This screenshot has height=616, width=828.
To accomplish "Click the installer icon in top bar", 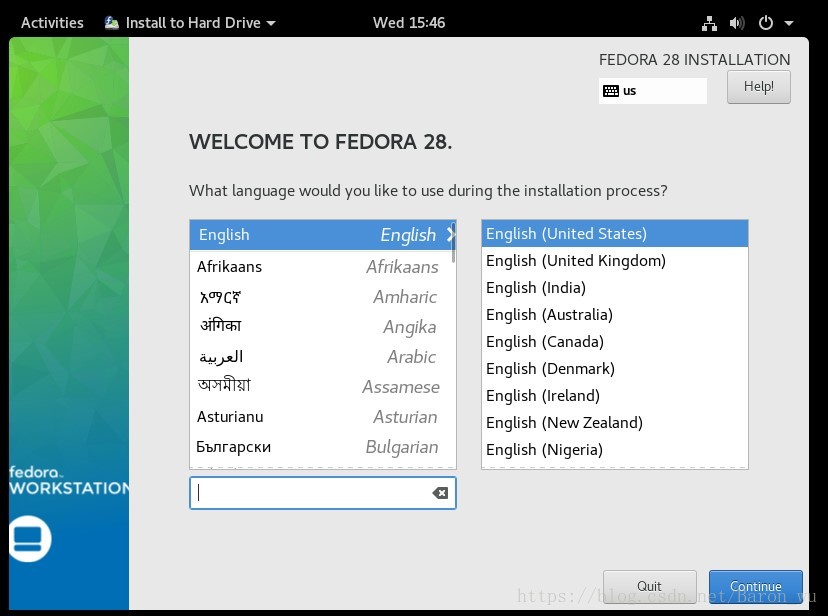I will (x=111, y=23).
